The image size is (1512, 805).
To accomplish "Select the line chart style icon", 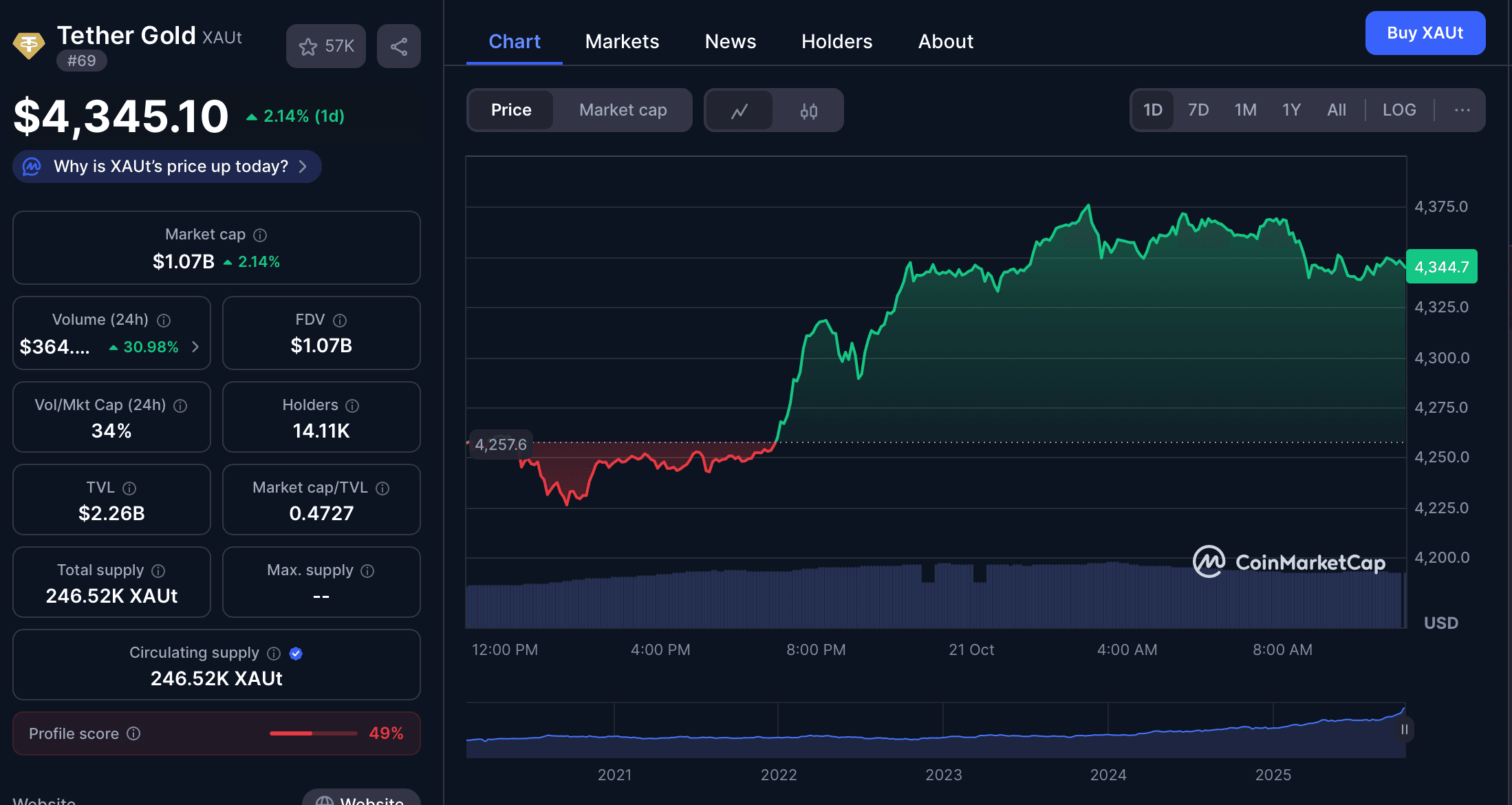I will tap(739, 110).
